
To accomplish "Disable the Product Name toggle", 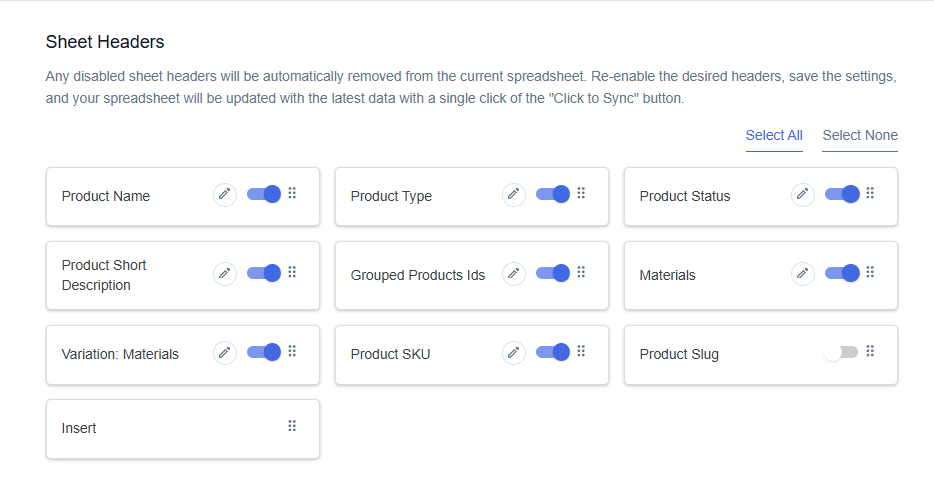I will tap(264, 194).
